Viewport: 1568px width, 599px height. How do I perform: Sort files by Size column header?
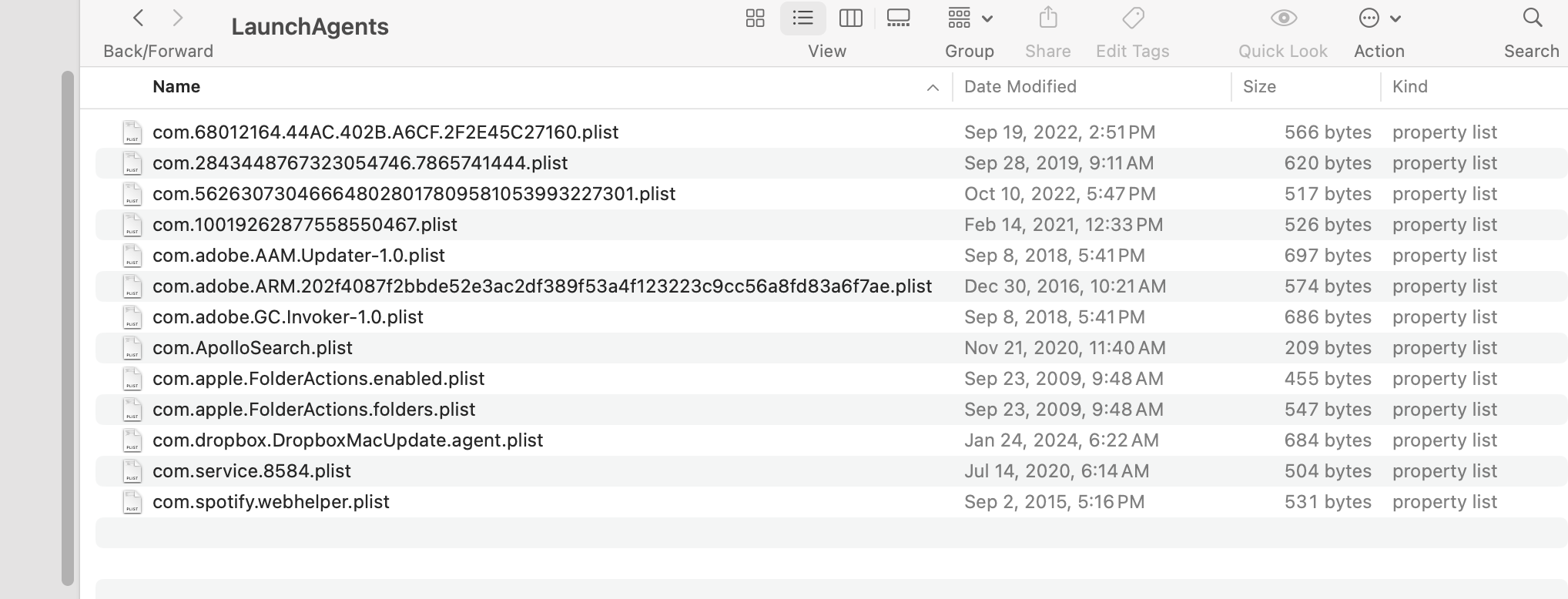pyautogui.click(x=1259, y=87)
